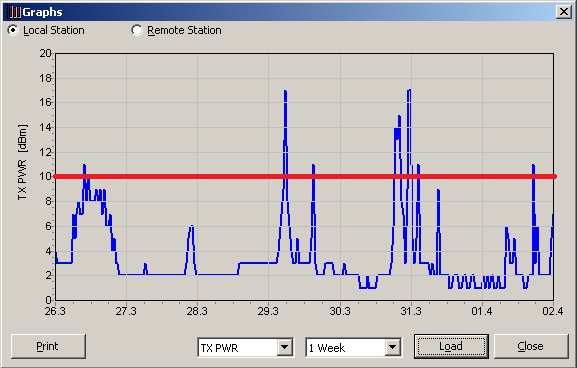577x368 pixels.
Task: Click the Graphs window title icon
Action: 15,12
